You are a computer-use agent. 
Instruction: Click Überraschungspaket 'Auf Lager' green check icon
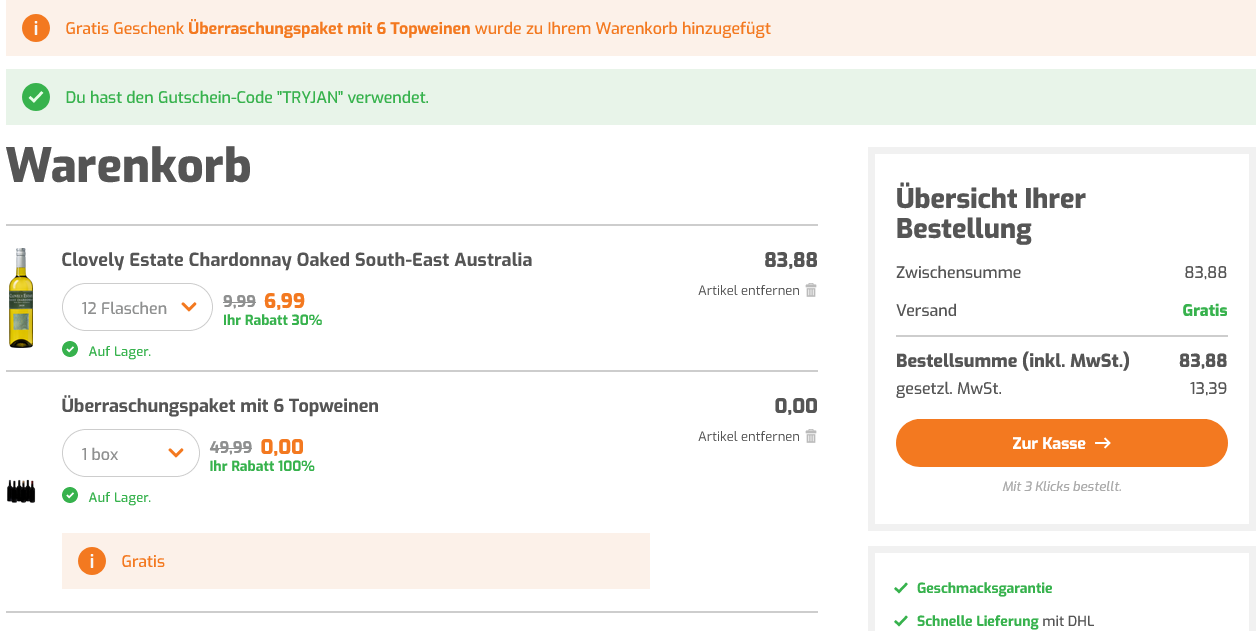pos(70,496)
